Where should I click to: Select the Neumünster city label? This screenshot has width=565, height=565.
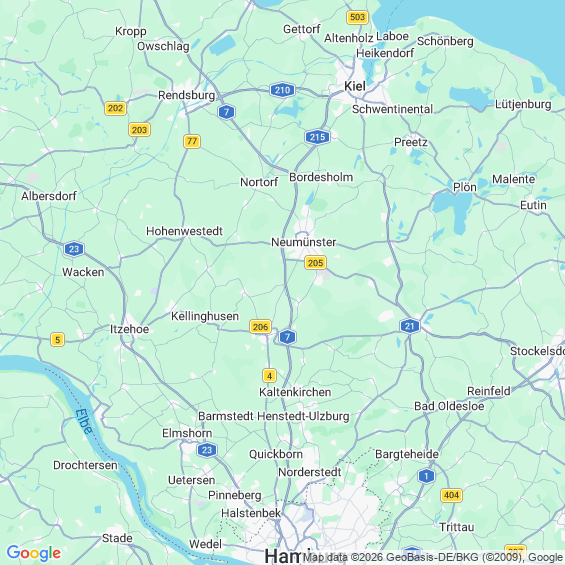pyautogui.click(x=304, y=242)
